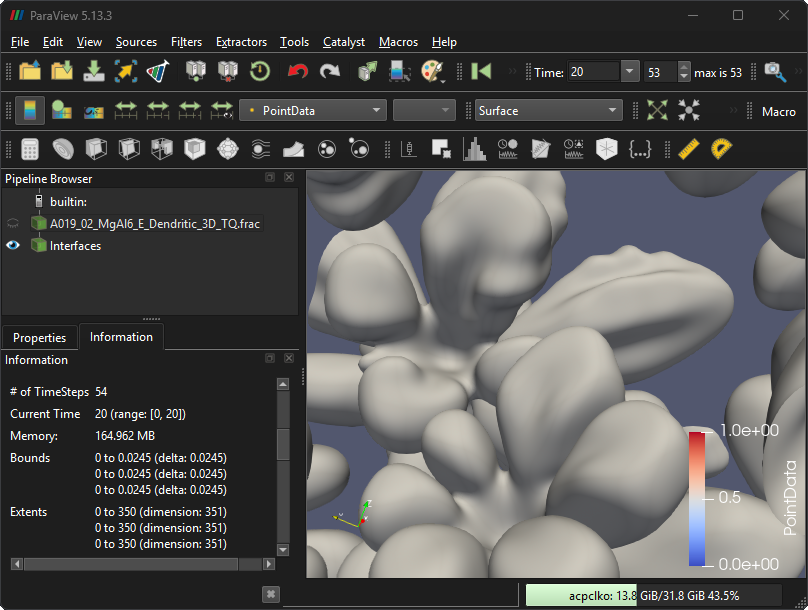808x610 pixels.
Task: Click the Save Data icon
Action: (94, 71)
